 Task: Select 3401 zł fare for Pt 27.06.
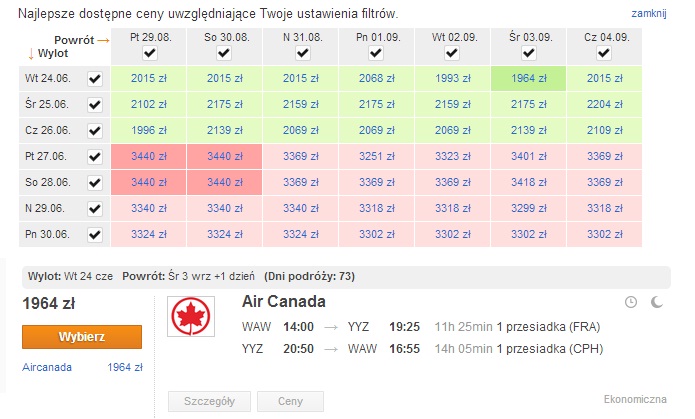(x=528, y=157)
